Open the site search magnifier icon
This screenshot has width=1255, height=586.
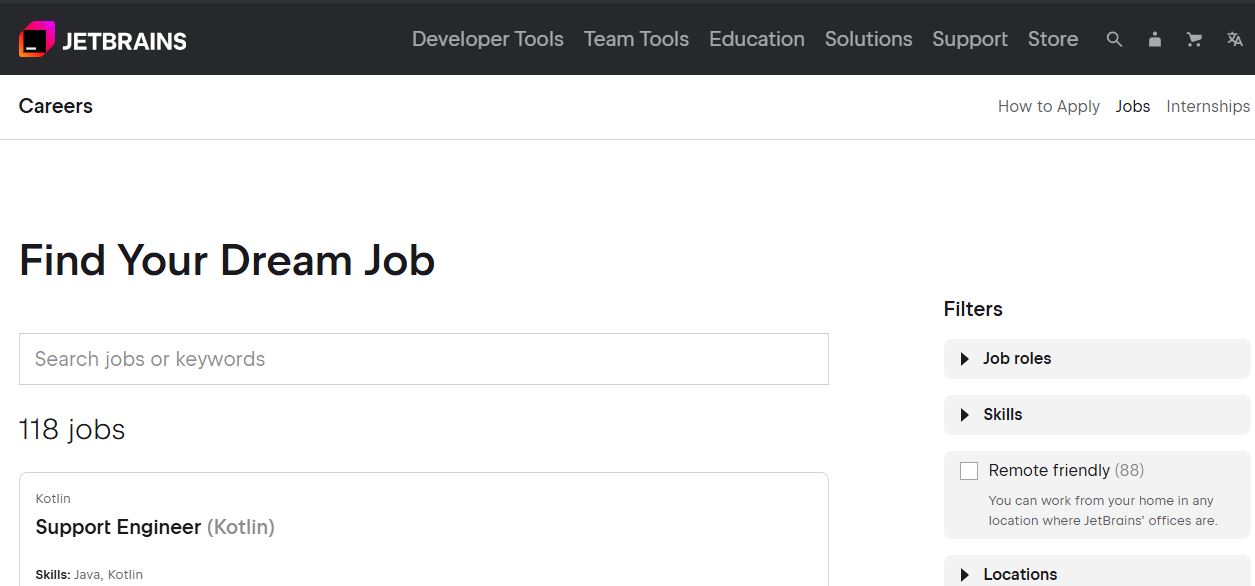(x=1114, y=39)
